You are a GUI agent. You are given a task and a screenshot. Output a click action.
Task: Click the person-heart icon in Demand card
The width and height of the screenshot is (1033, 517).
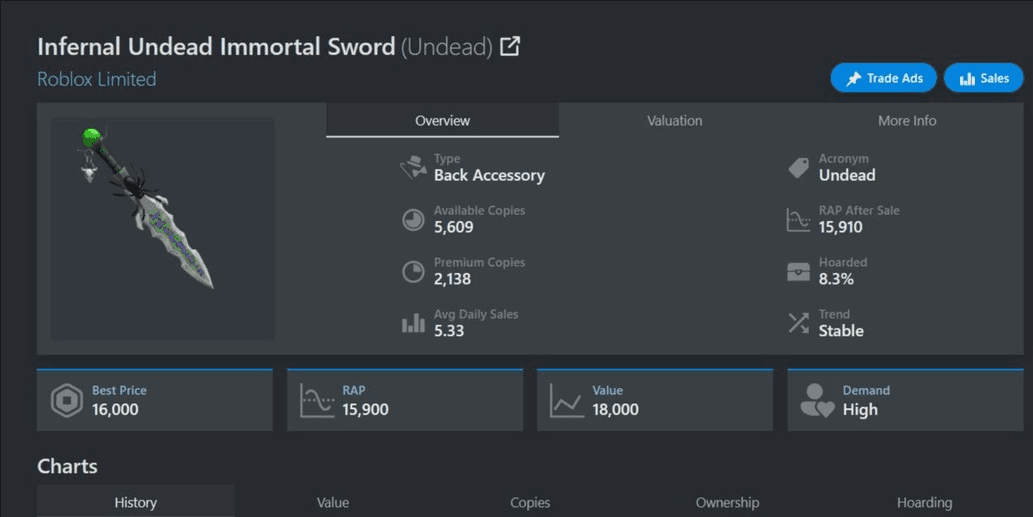point(817,400)
